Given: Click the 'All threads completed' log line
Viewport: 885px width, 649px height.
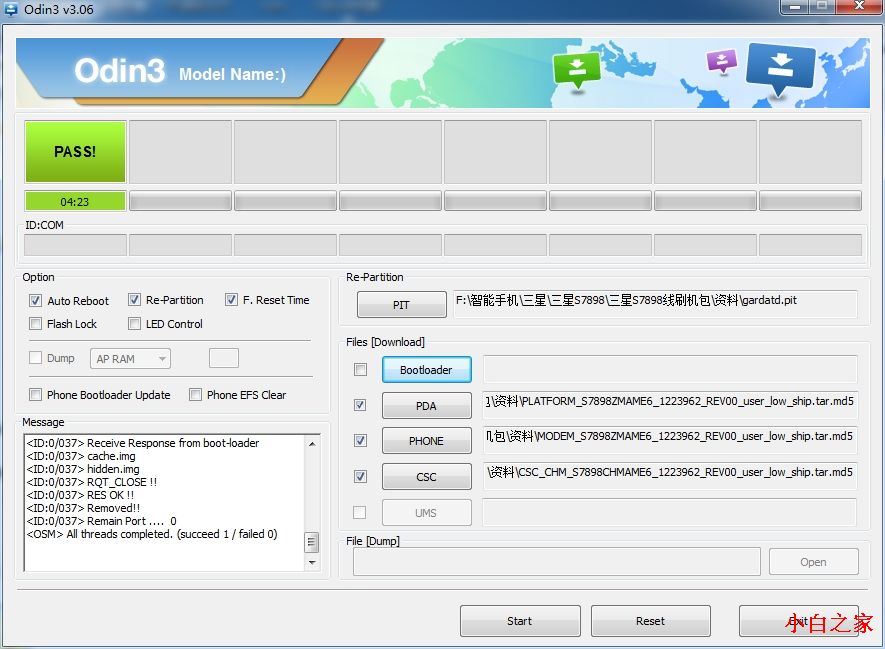Looking at the screenshot, I should point(152,534).
